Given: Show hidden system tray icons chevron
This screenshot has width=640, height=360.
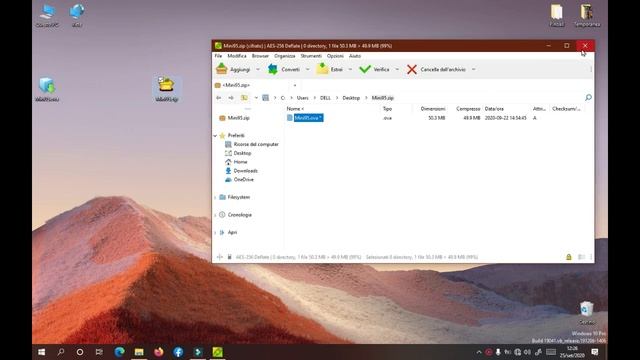Looking at the screenshot, I should (479, 352).
